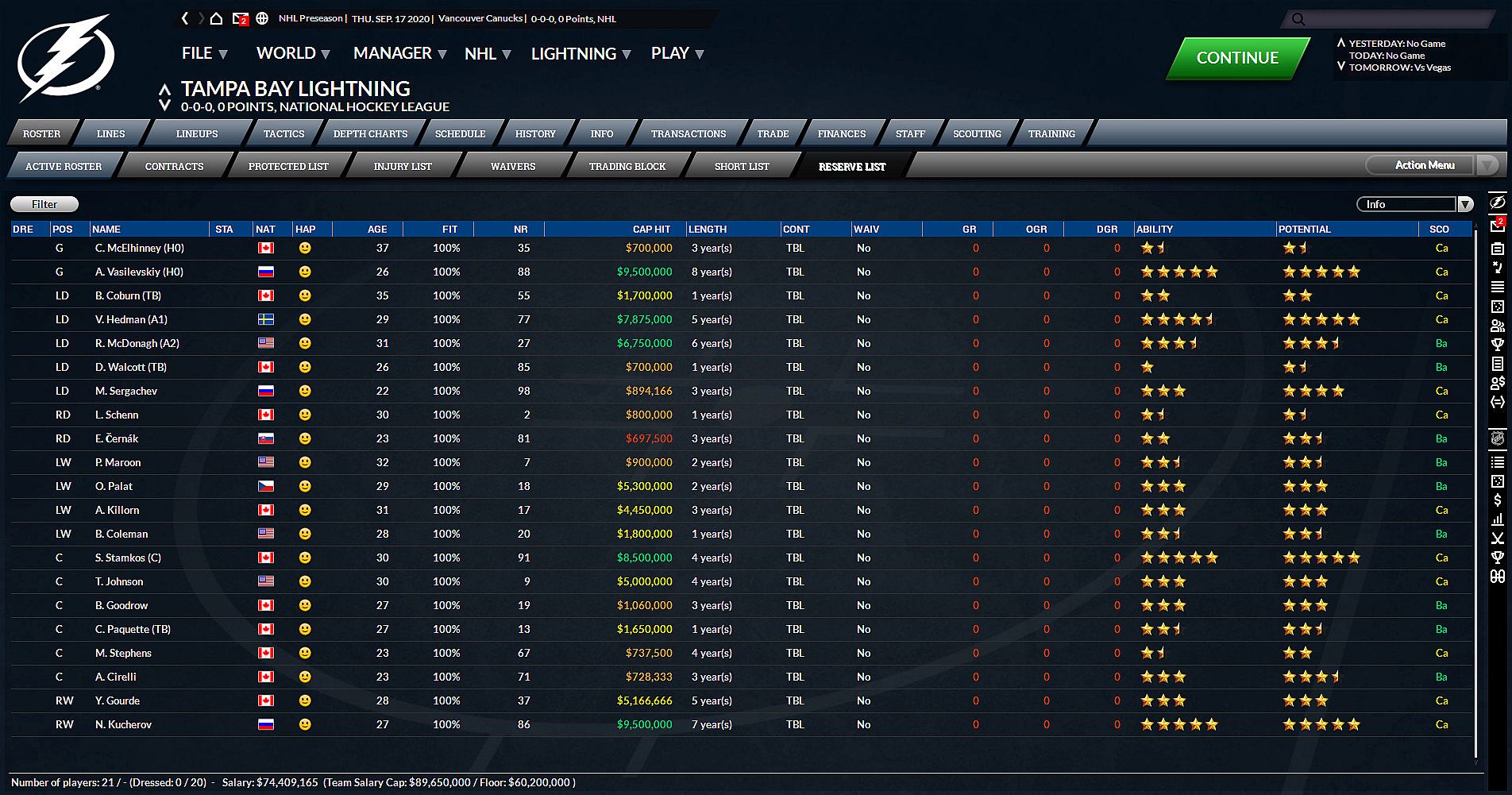Open the mail inbox with 2 unread

point(240,18)
